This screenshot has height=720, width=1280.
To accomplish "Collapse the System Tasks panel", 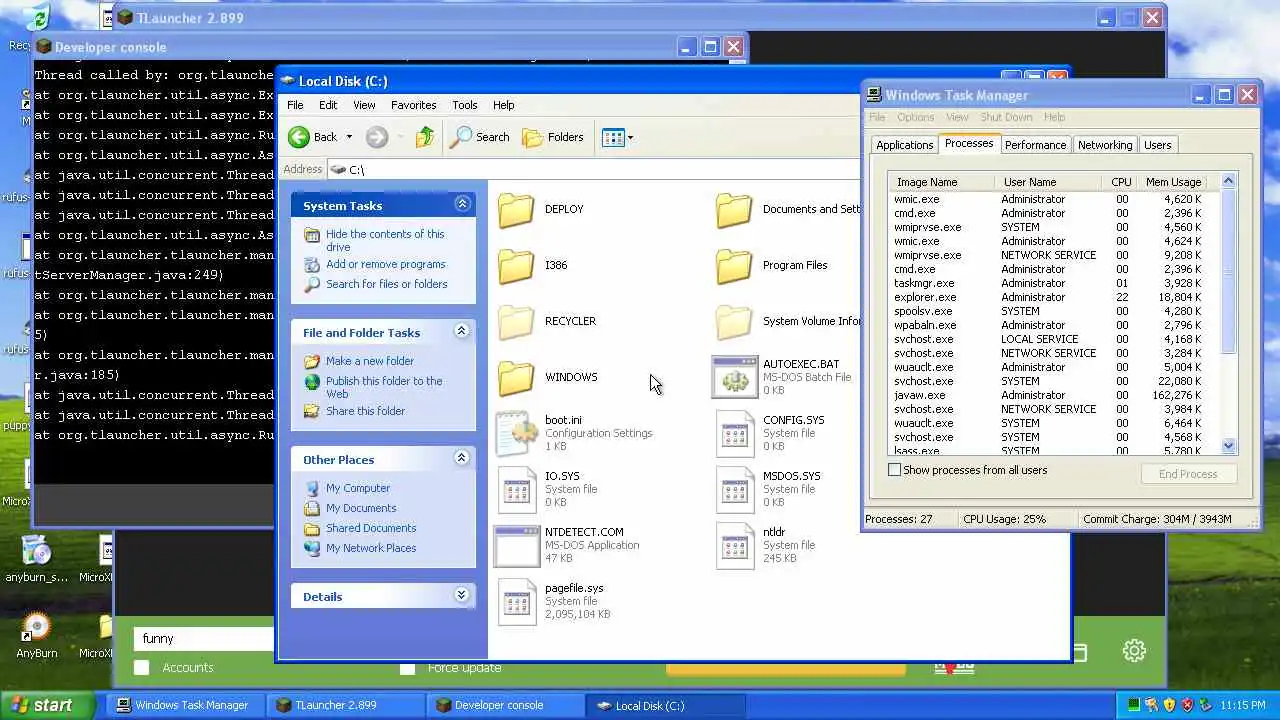I will [462, 204].
